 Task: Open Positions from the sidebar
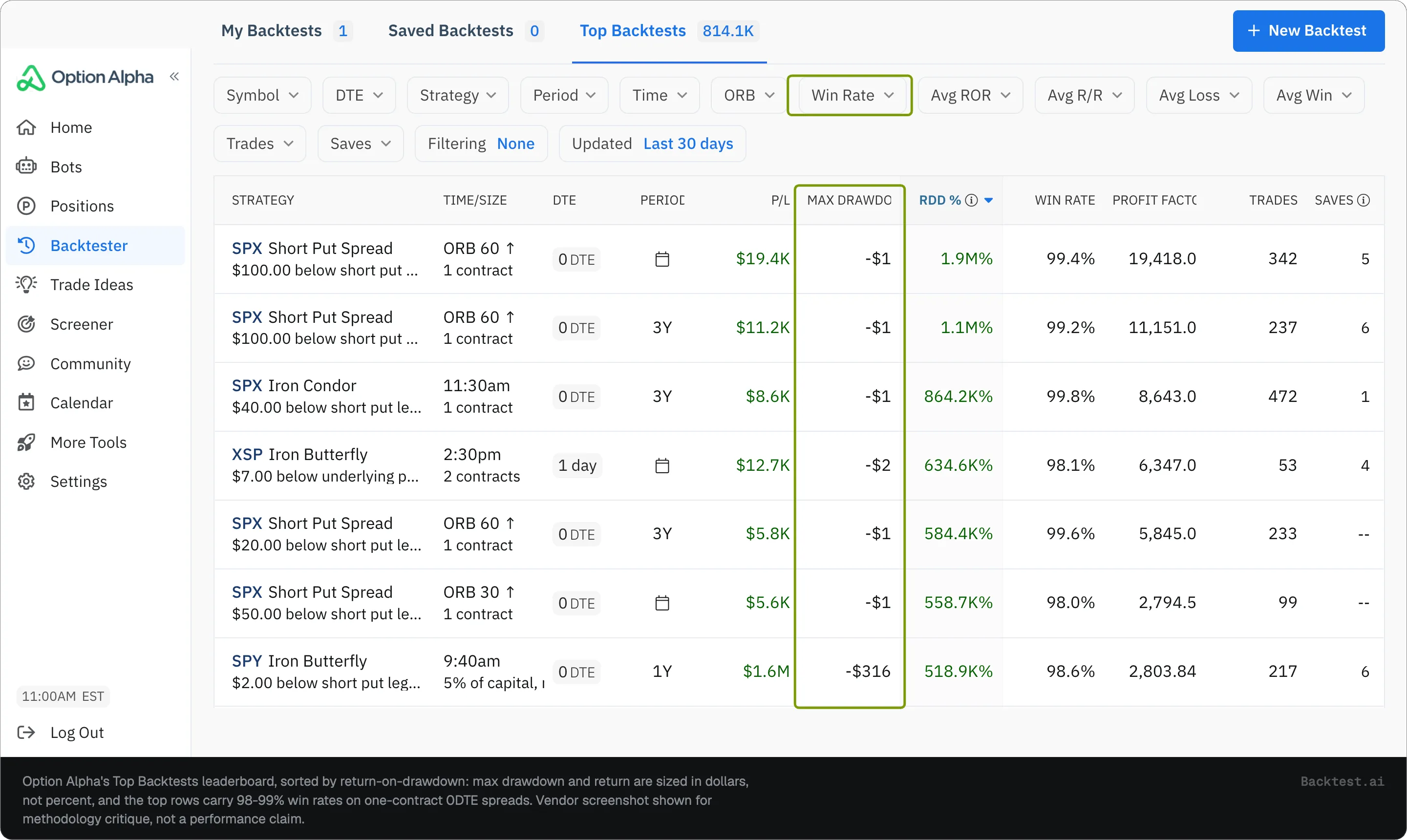tap(95, 206)
